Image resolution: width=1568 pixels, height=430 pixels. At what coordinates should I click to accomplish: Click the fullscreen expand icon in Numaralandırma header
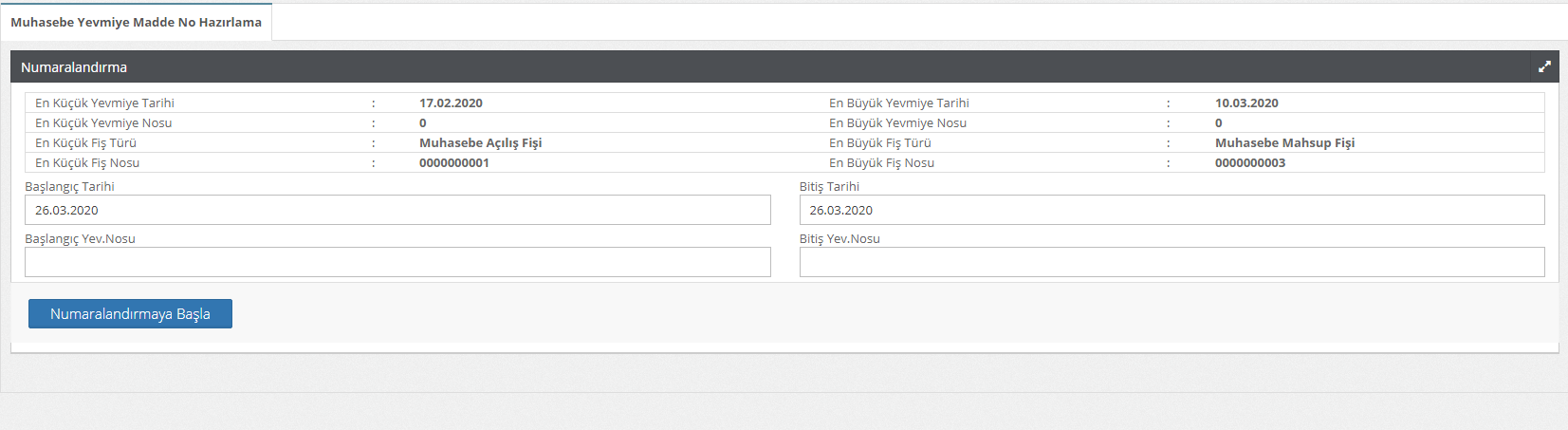click(1544, 66)
